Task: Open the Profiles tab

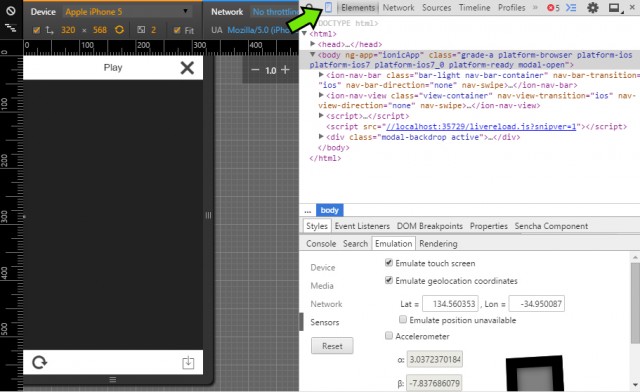Action: click(x=511, y=7)
